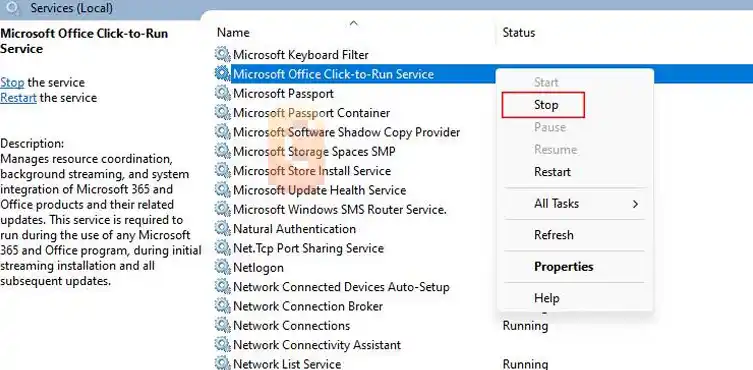753x370 pixels.
Task: Click Running status of Network Connections
Action: 525,326
